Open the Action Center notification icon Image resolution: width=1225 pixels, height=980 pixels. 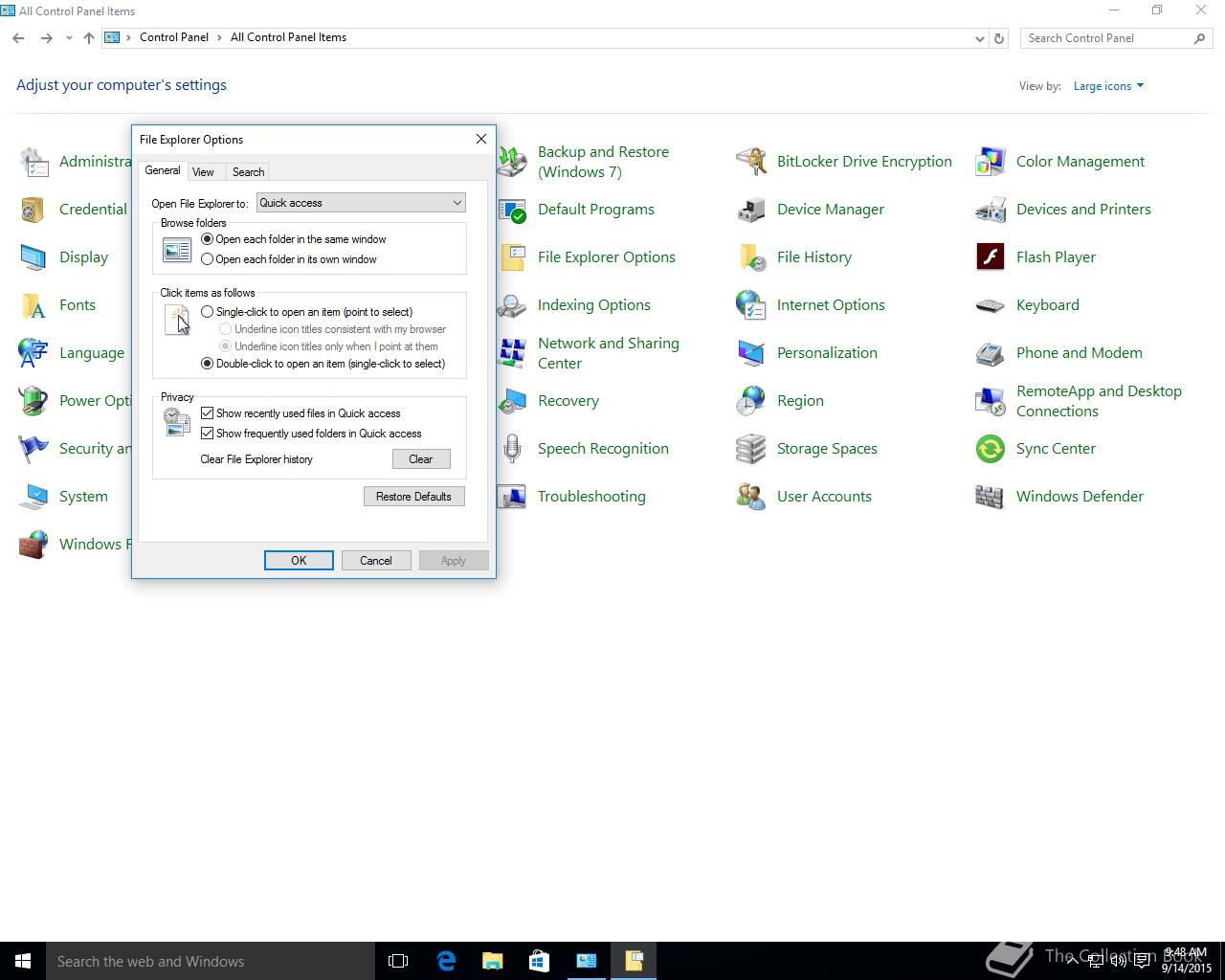pyautogui.click(x=1142, y=961)
